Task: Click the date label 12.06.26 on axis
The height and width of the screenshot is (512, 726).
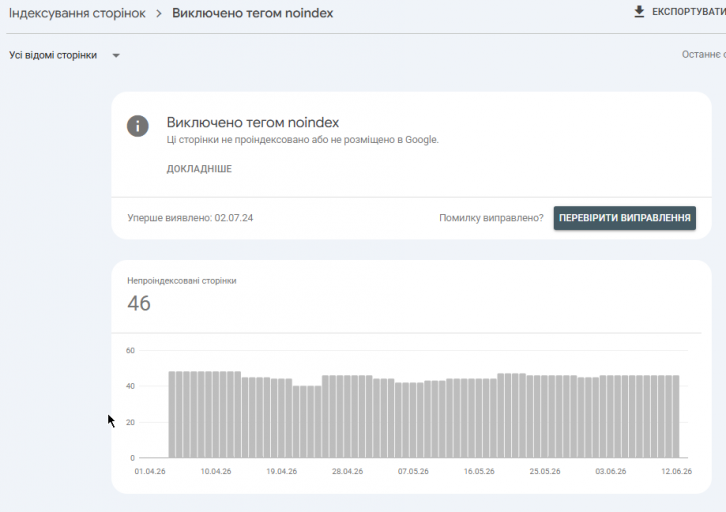Action: point(676,471)
